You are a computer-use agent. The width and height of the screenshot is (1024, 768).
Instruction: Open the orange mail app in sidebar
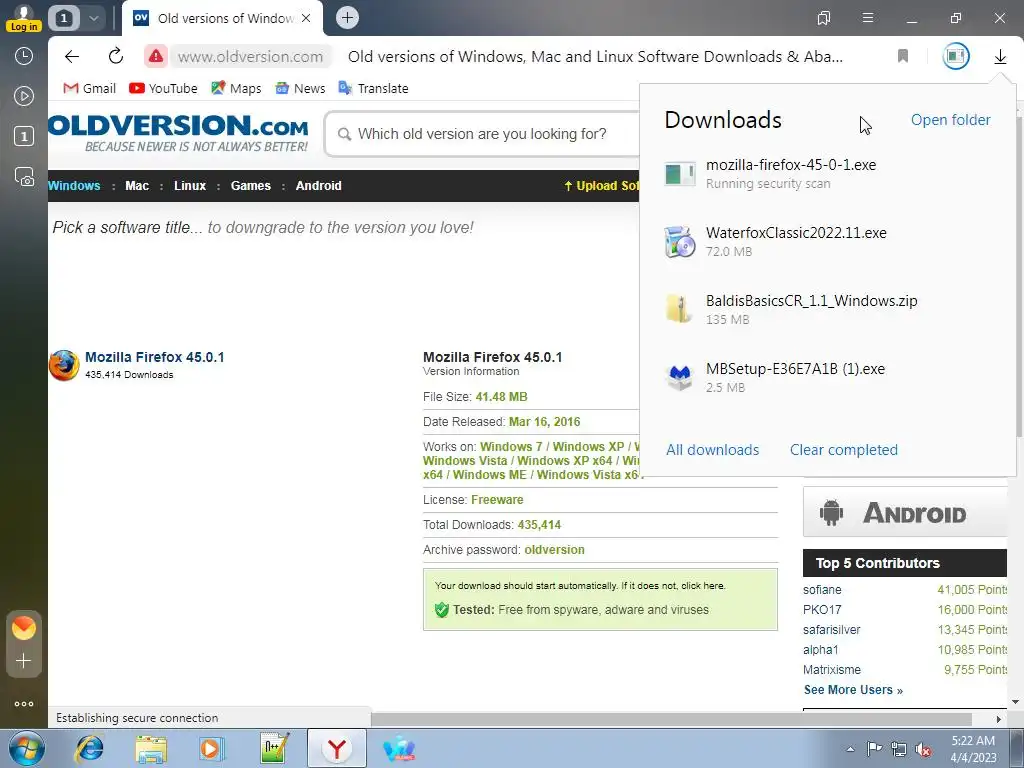(x=24, y=628)
